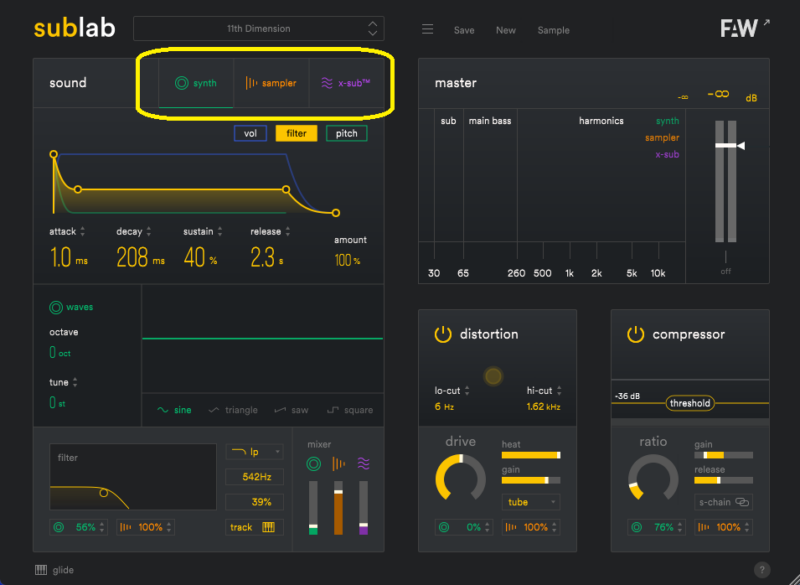Open the hamburger menu icon
Screen dimensions: 800x585
coord(427,30)
